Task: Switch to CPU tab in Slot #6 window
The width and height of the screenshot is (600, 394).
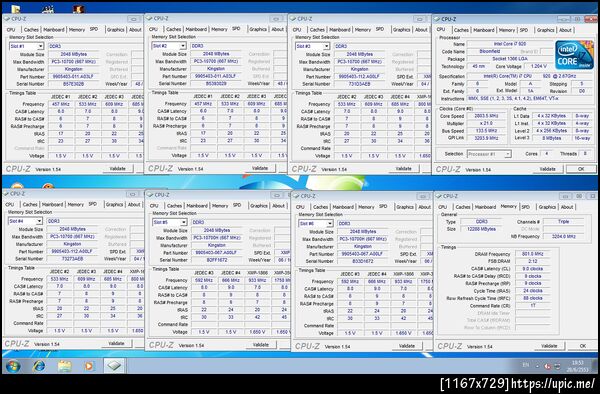Action: tap(300, 207)
